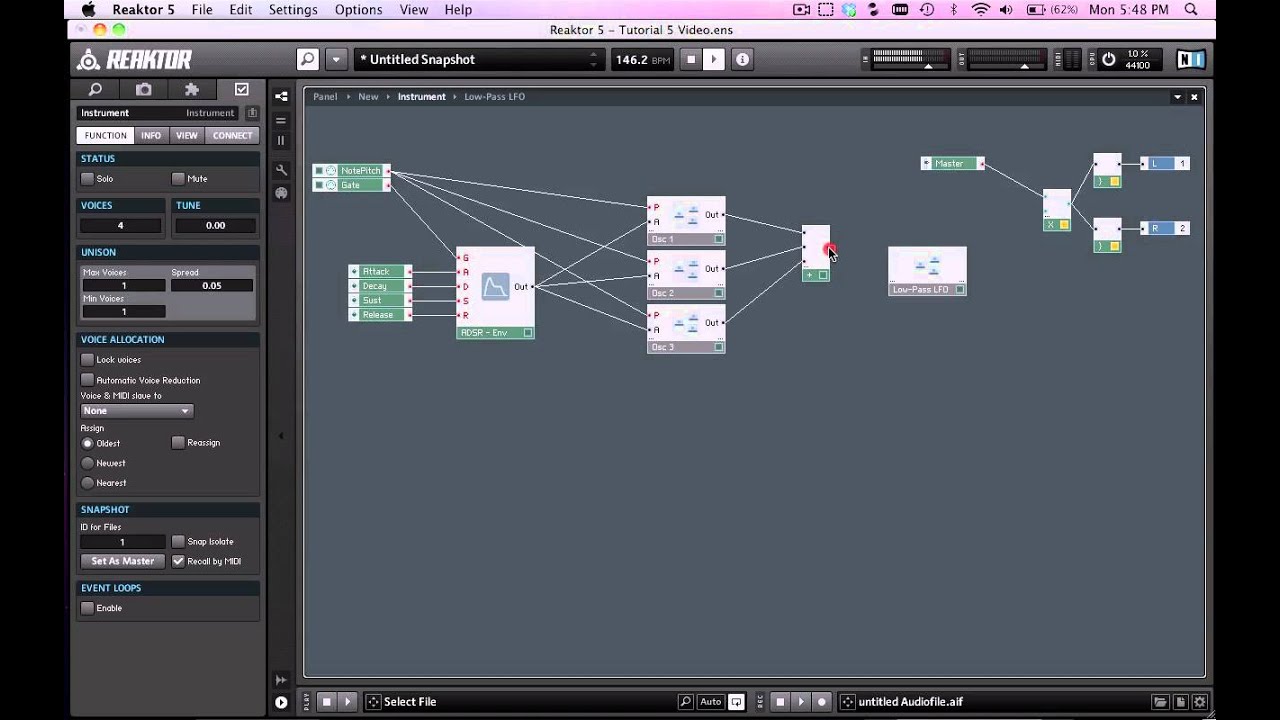Open the recorder file folder icon
Screen dimensions: 1280x720
pyautogui.click(x=1160, y=702)
